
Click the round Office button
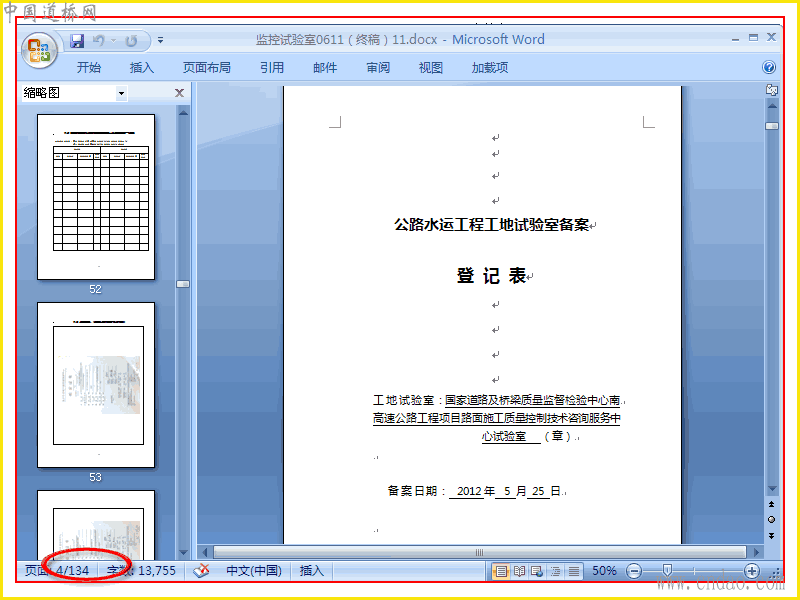tap(39, 51)
